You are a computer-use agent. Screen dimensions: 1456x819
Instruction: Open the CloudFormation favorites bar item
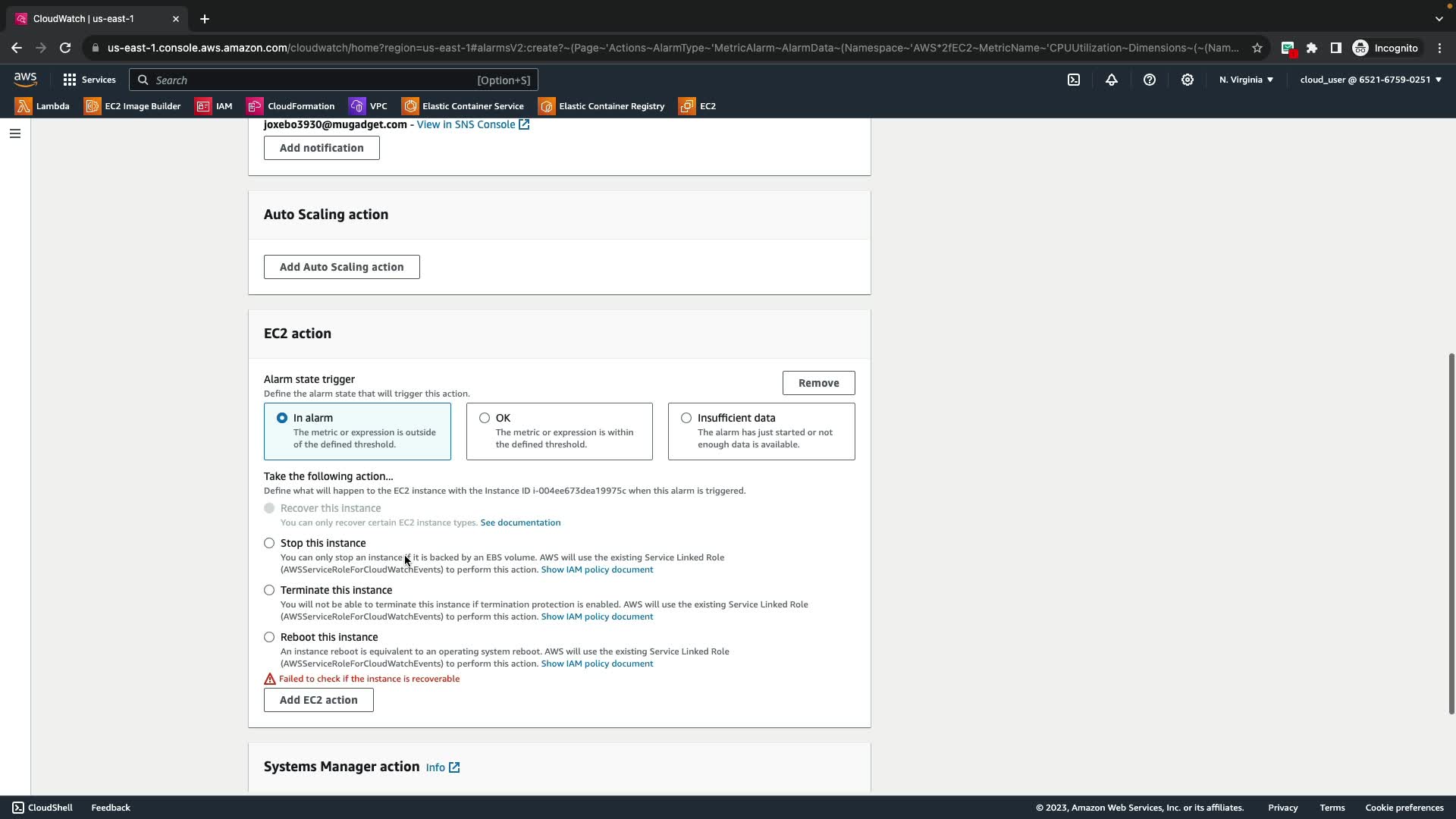[290, 106]
